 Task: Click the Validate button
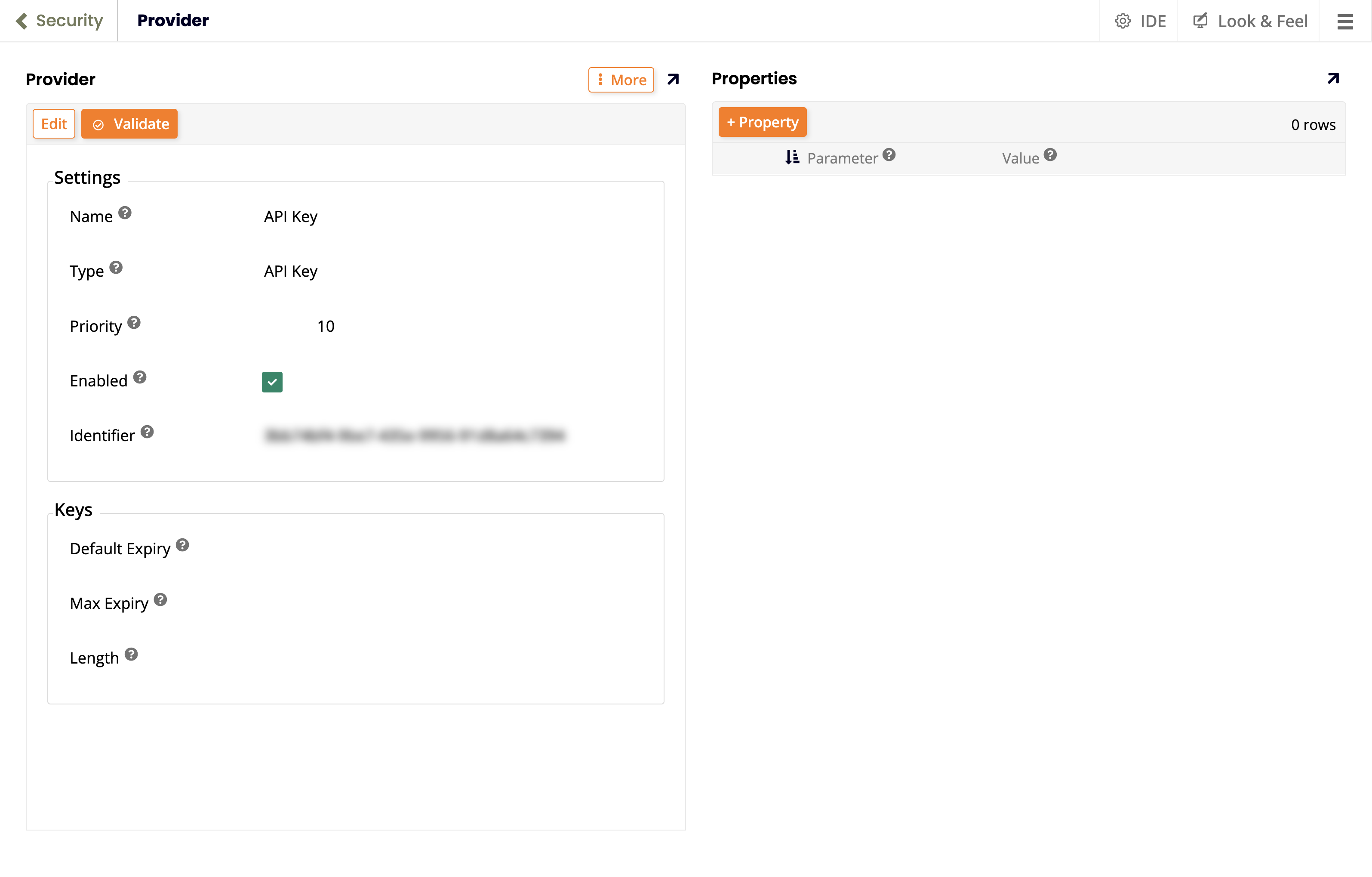130,124
